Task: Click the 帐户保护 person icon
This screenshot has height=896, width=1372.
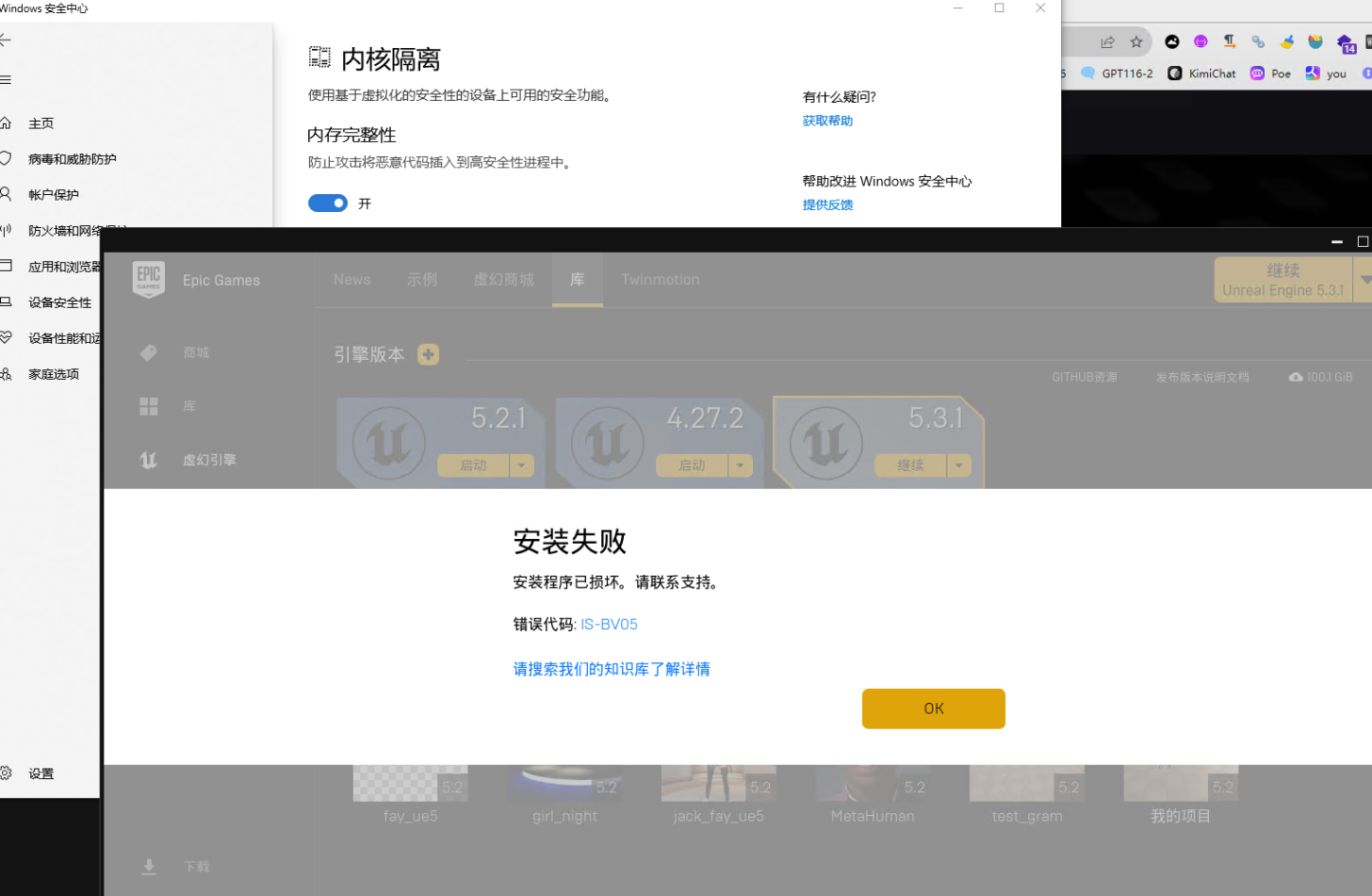Action: pyautogui.click(x=5, y=194)
